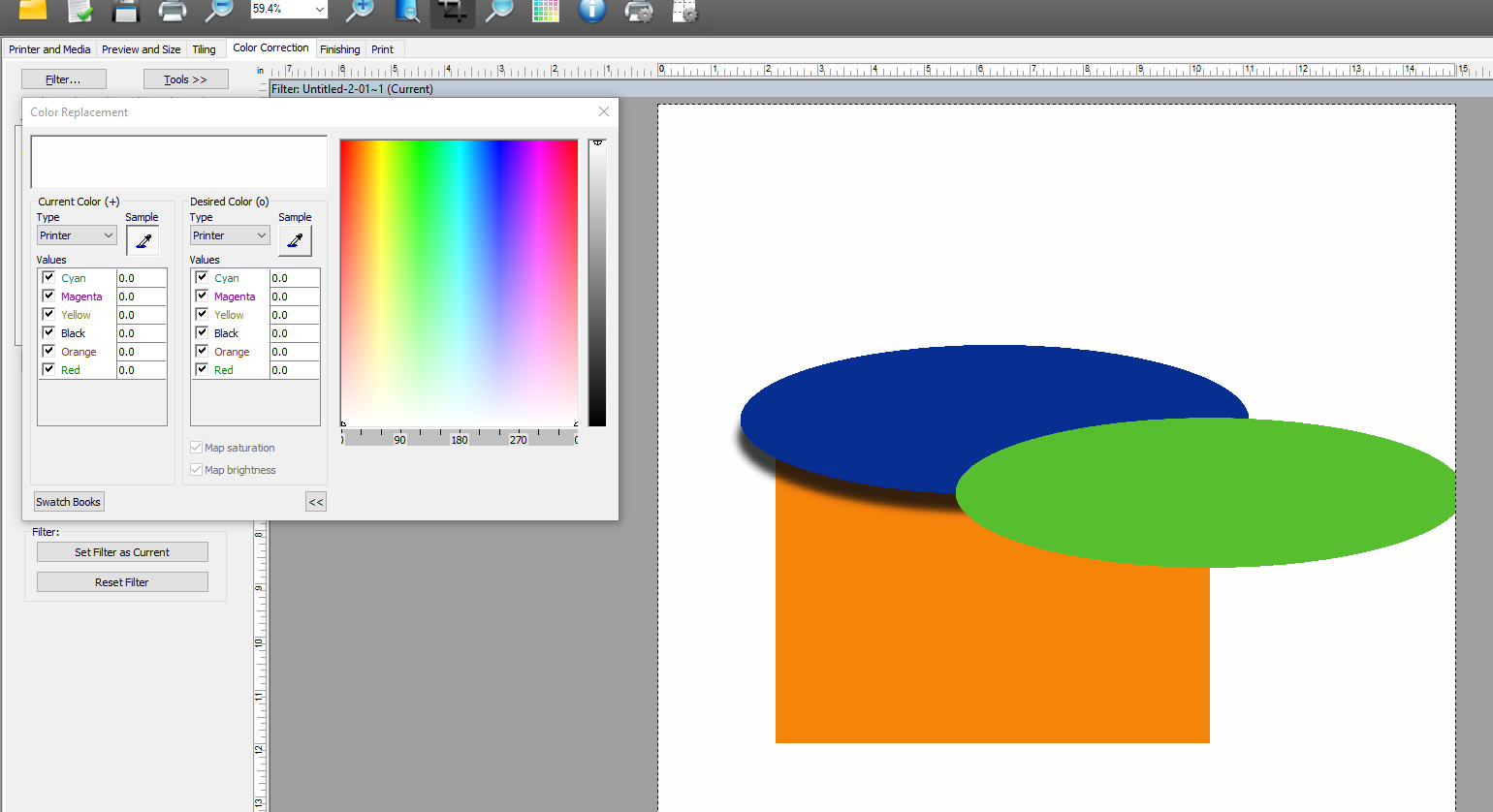Open Desired Color Type dropdown
The image size is (1493, 812).
[230, 235]
